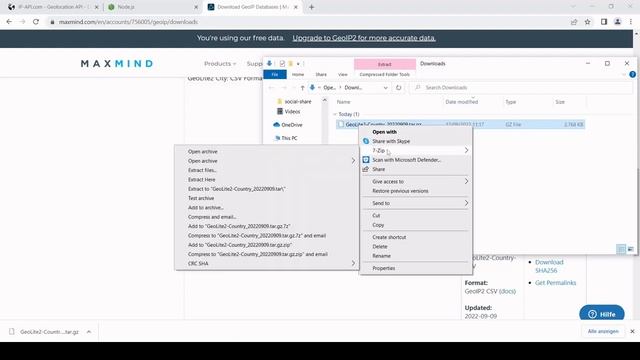Click Create shortcut in context menu
Screen dimensions: 640x360
[389, 237]
